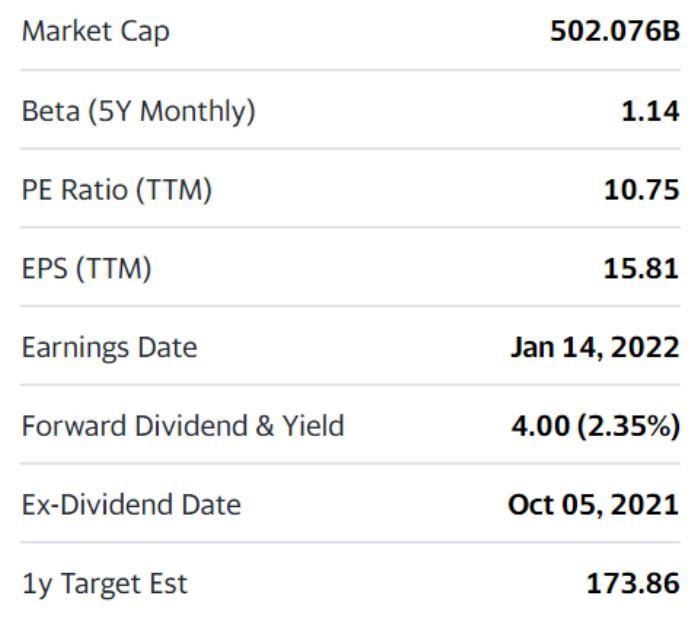Image resolution: width=690 pixels, height=621 pixels.
Task: Click the Earnings Date label
Action: 110,347
